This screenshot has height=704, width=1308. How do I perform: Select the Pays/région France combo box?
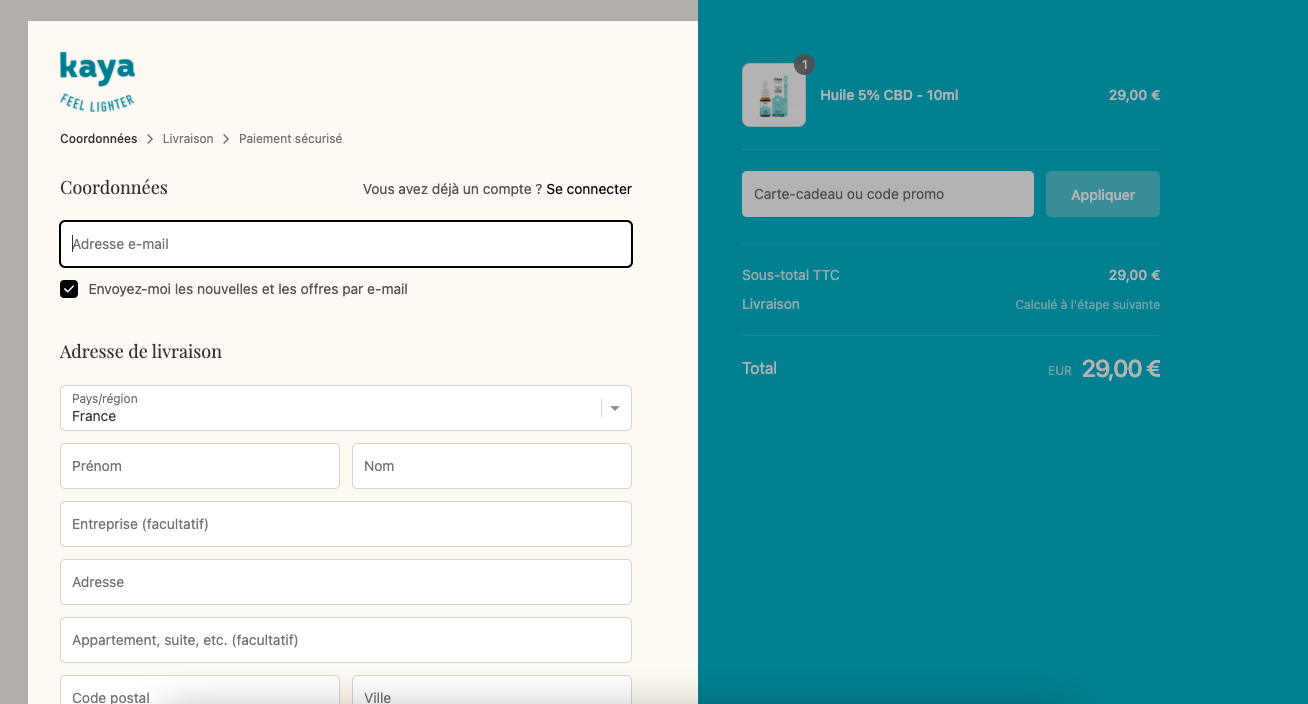tap(346, 408)
